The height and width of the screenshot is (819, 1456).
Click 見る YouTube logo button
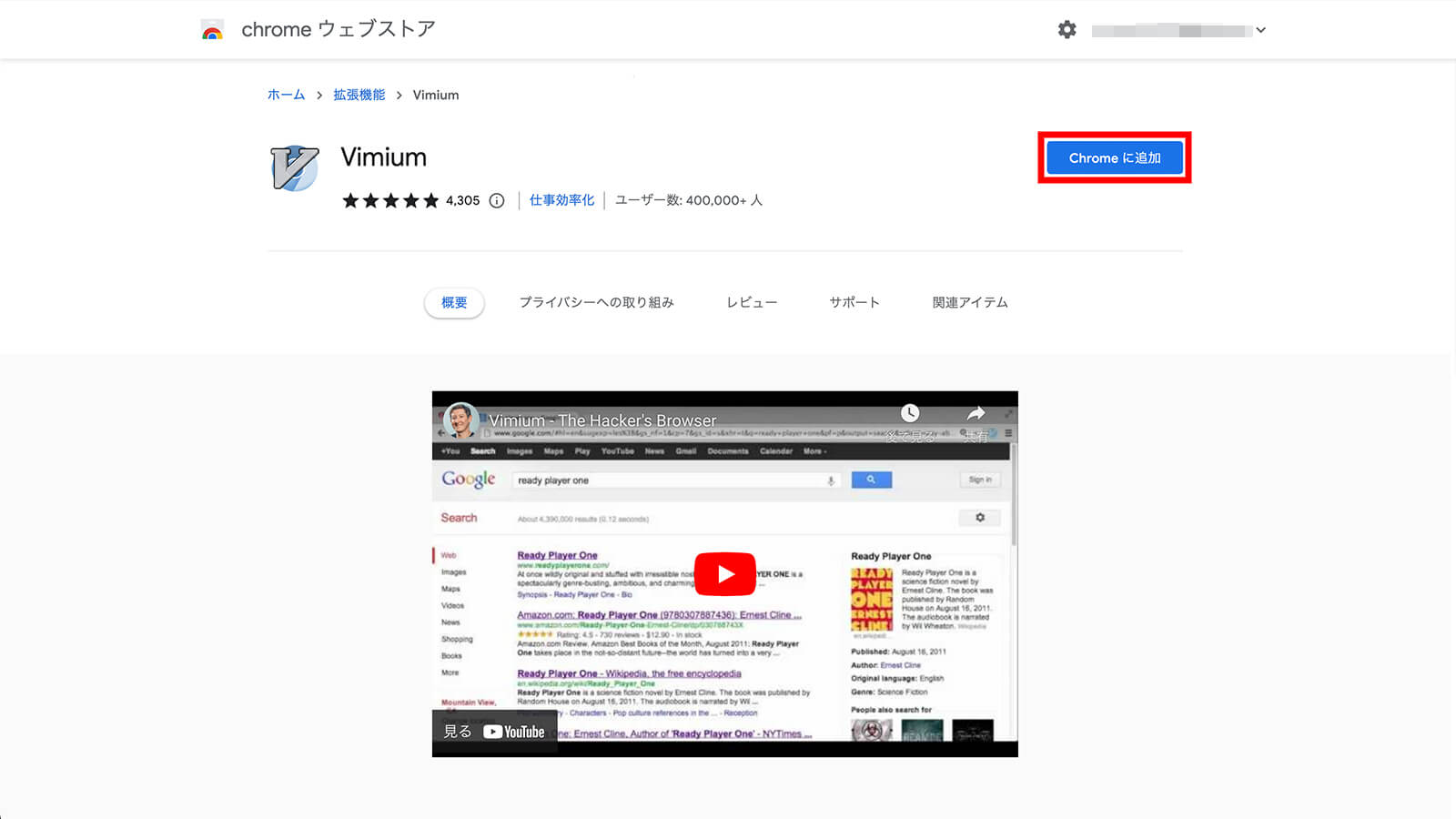coord(494,732)
